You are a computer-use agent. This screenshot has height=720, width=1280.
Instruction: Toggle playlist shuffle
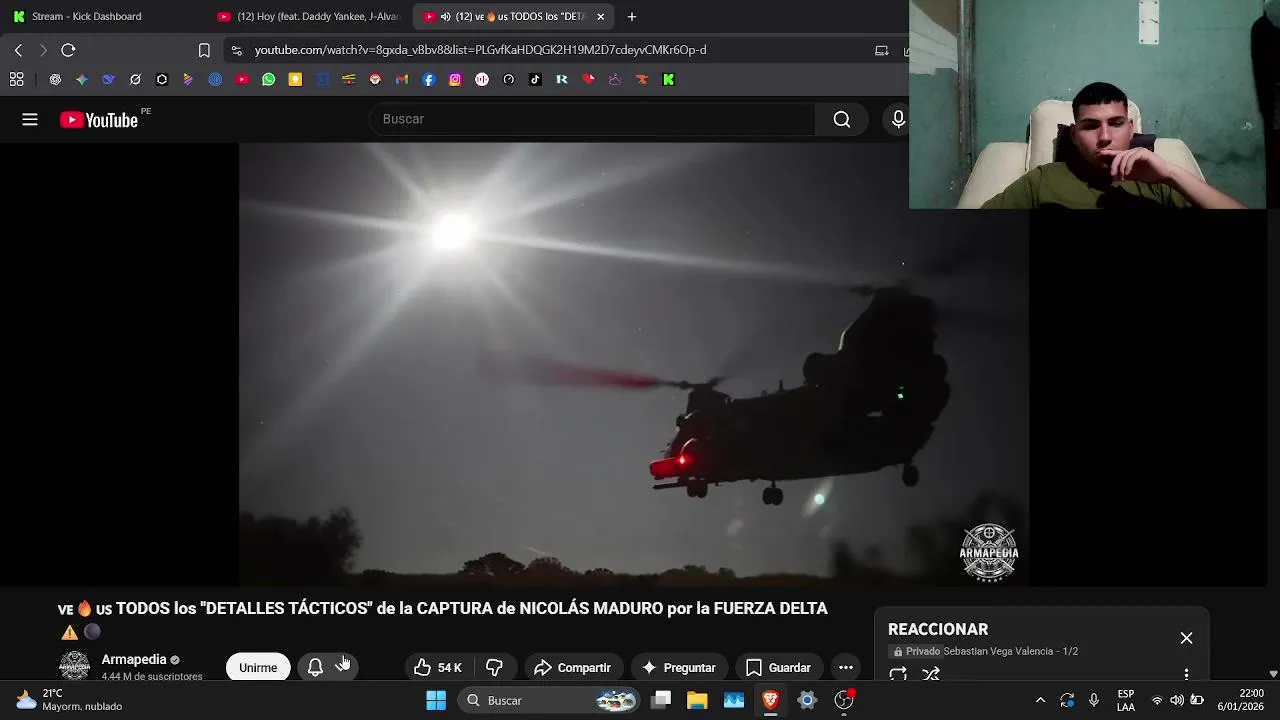click(x=931, y=674)
